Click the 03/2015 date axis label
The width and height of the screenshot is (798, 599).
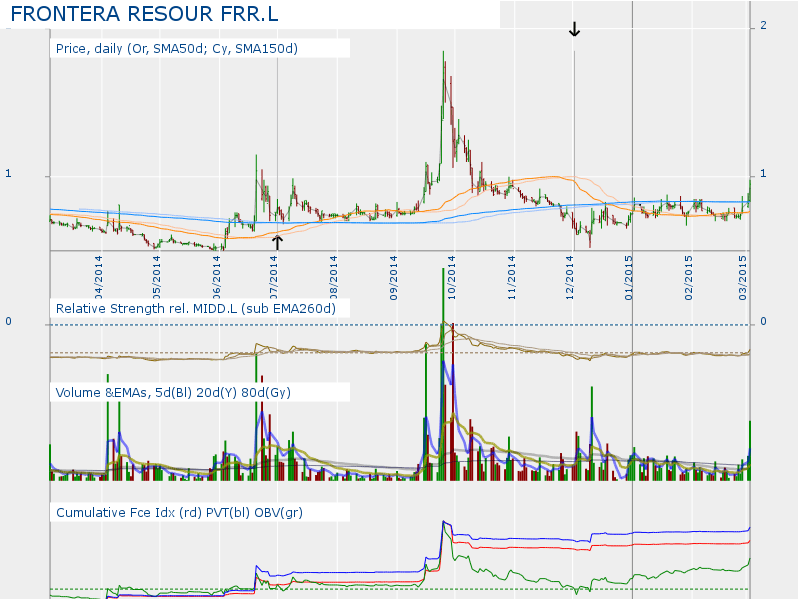point(743,278)
